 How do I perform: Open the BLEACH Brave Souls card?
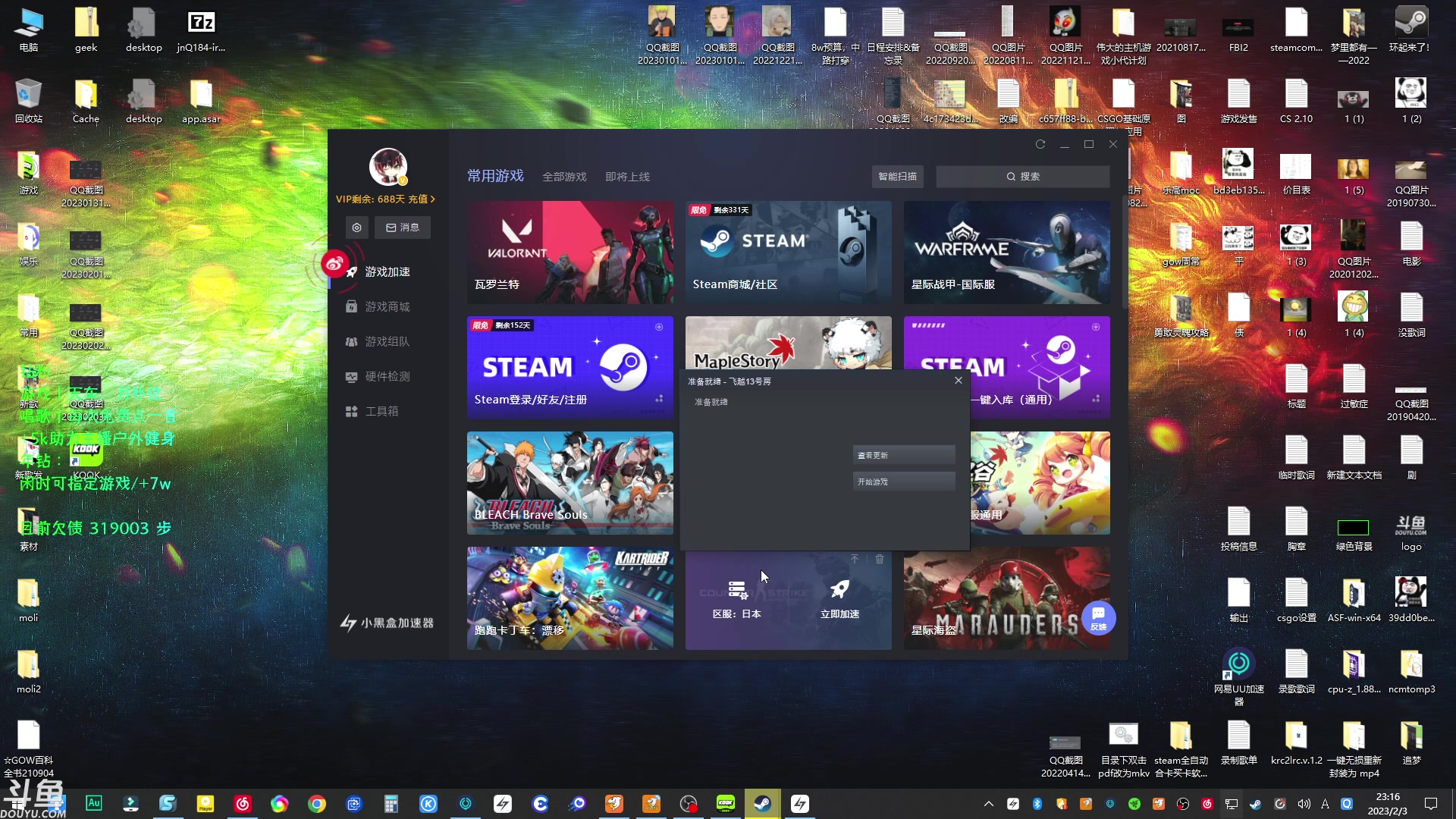(x=570, y=483)
